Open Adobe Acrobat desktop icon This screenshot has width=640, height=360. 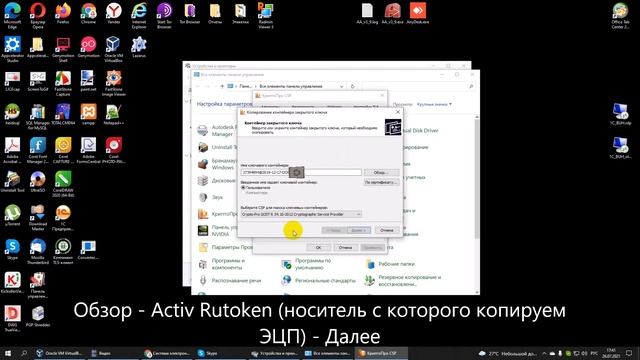[12, 150]
